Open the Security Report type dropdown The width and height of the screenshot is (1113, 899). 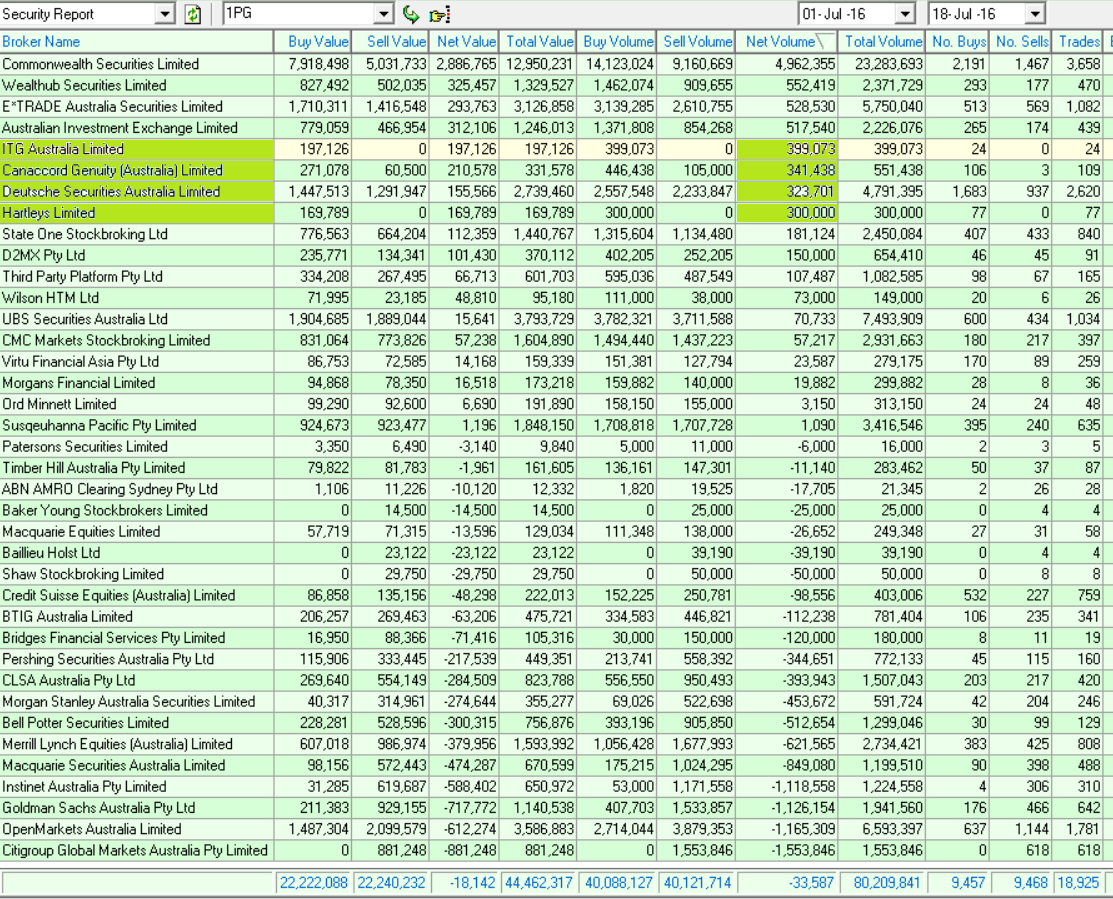(165, 13)
